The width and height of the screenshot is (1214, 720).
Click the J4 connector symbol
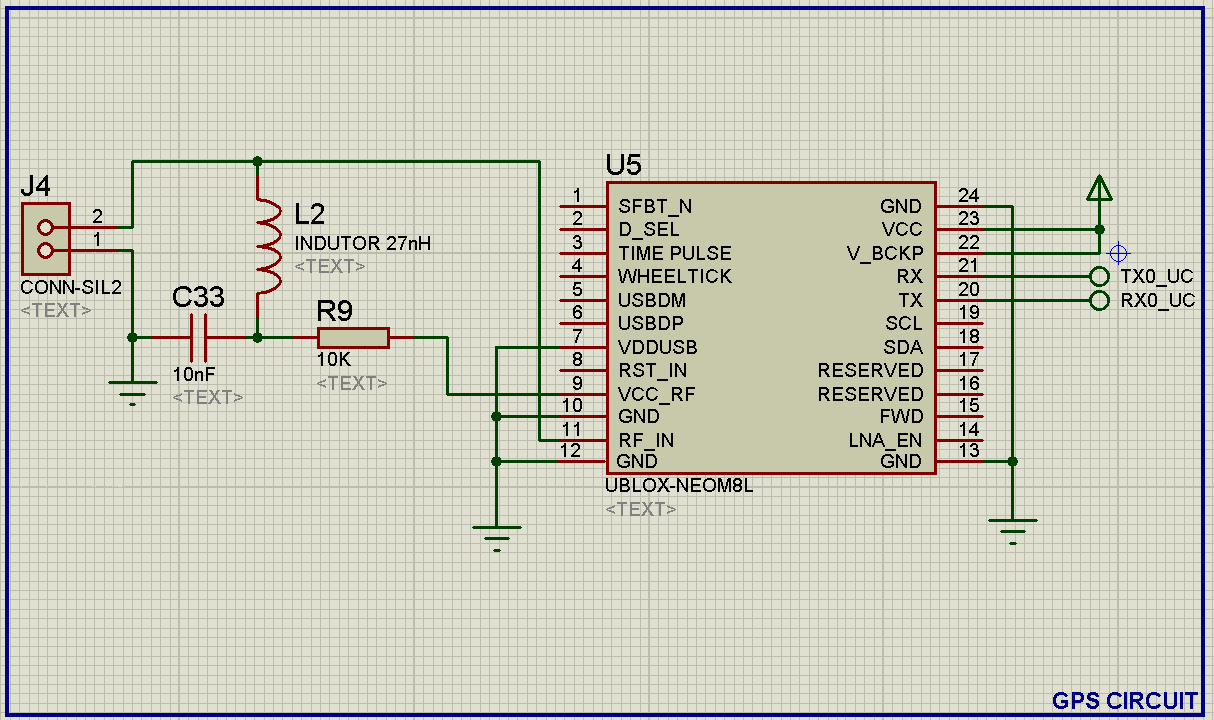pos(46,238)
